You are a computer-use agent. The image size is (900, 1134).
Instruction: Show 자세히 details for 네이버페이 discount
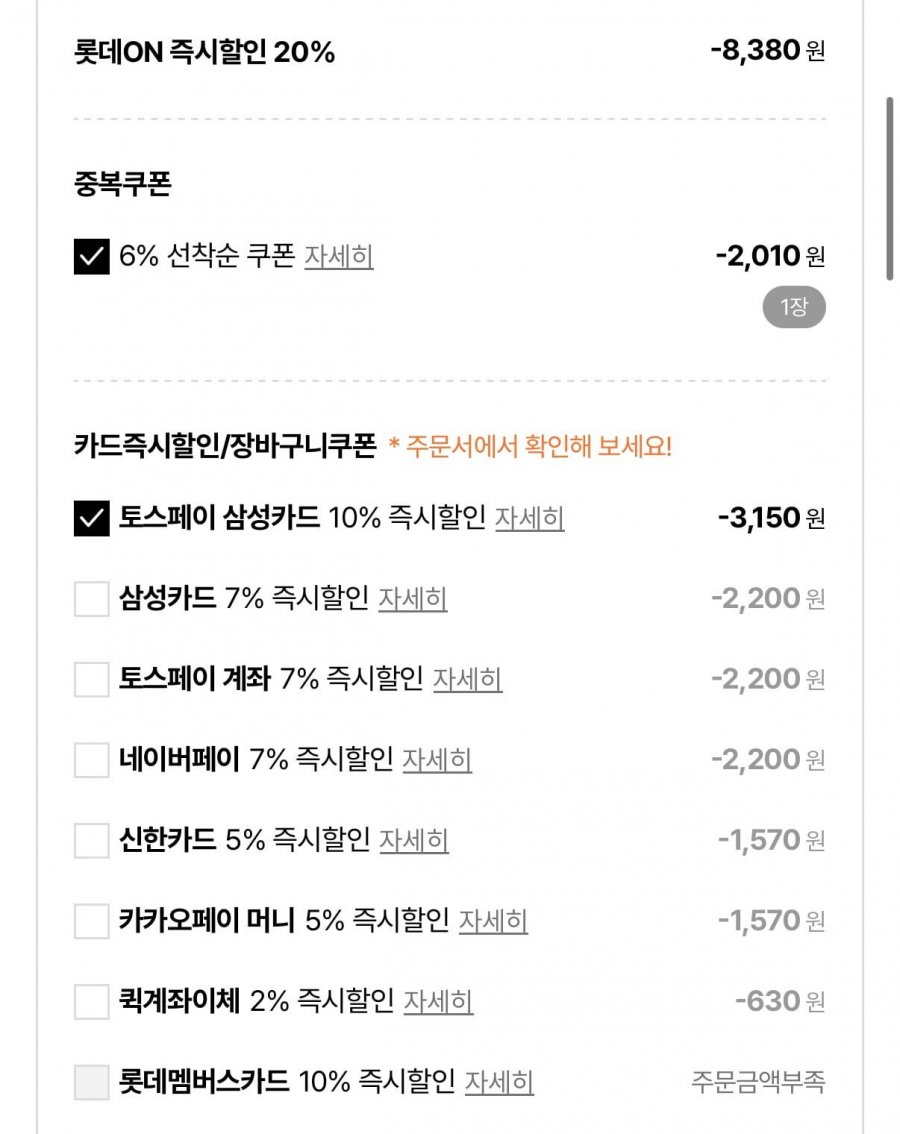click(437, 761)
